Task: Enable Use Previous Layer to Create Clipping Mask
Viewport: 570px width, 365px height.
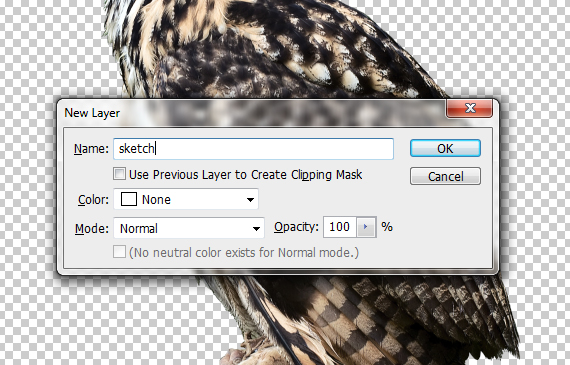Action: tap(119, 174)
